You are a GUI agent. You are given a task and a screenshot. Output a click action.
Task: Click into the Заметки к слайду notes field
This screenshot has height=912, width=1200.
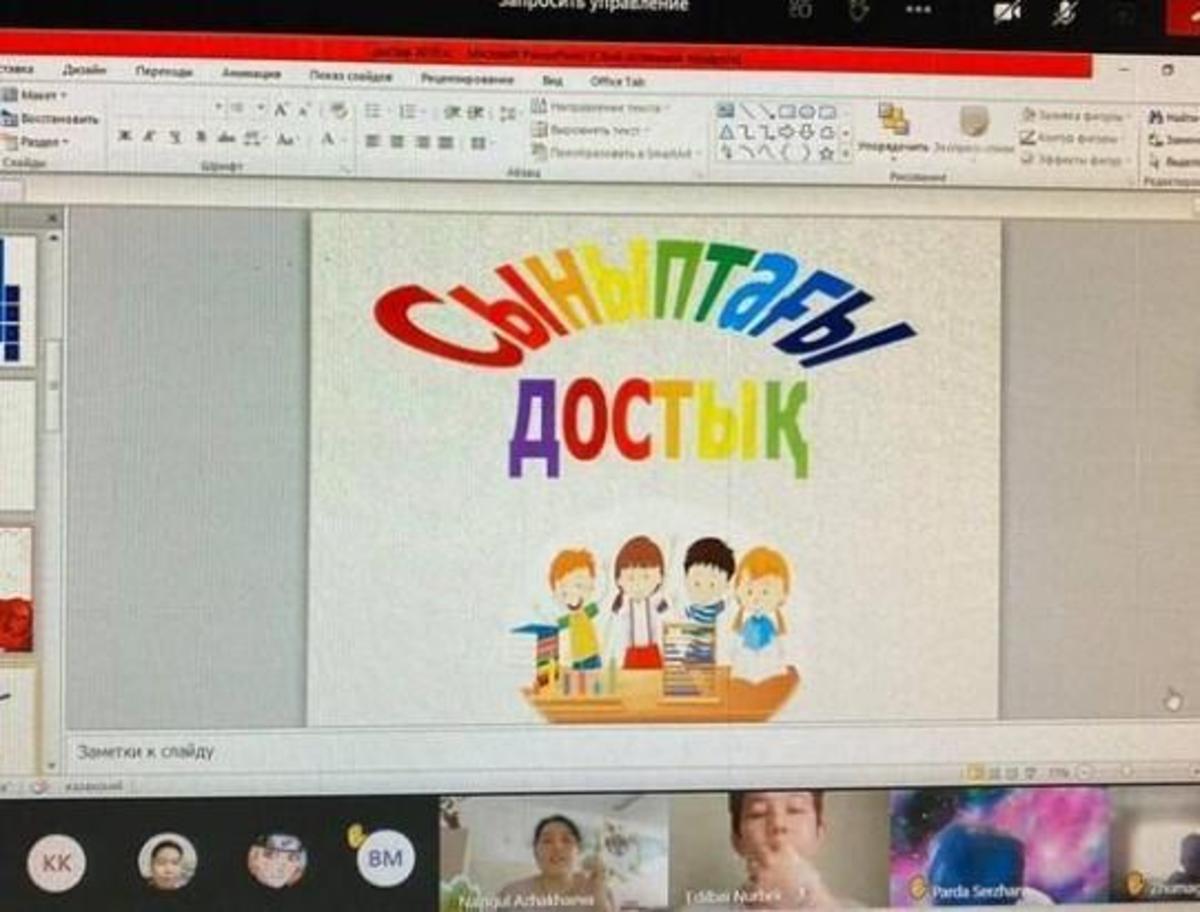[500, 750]
